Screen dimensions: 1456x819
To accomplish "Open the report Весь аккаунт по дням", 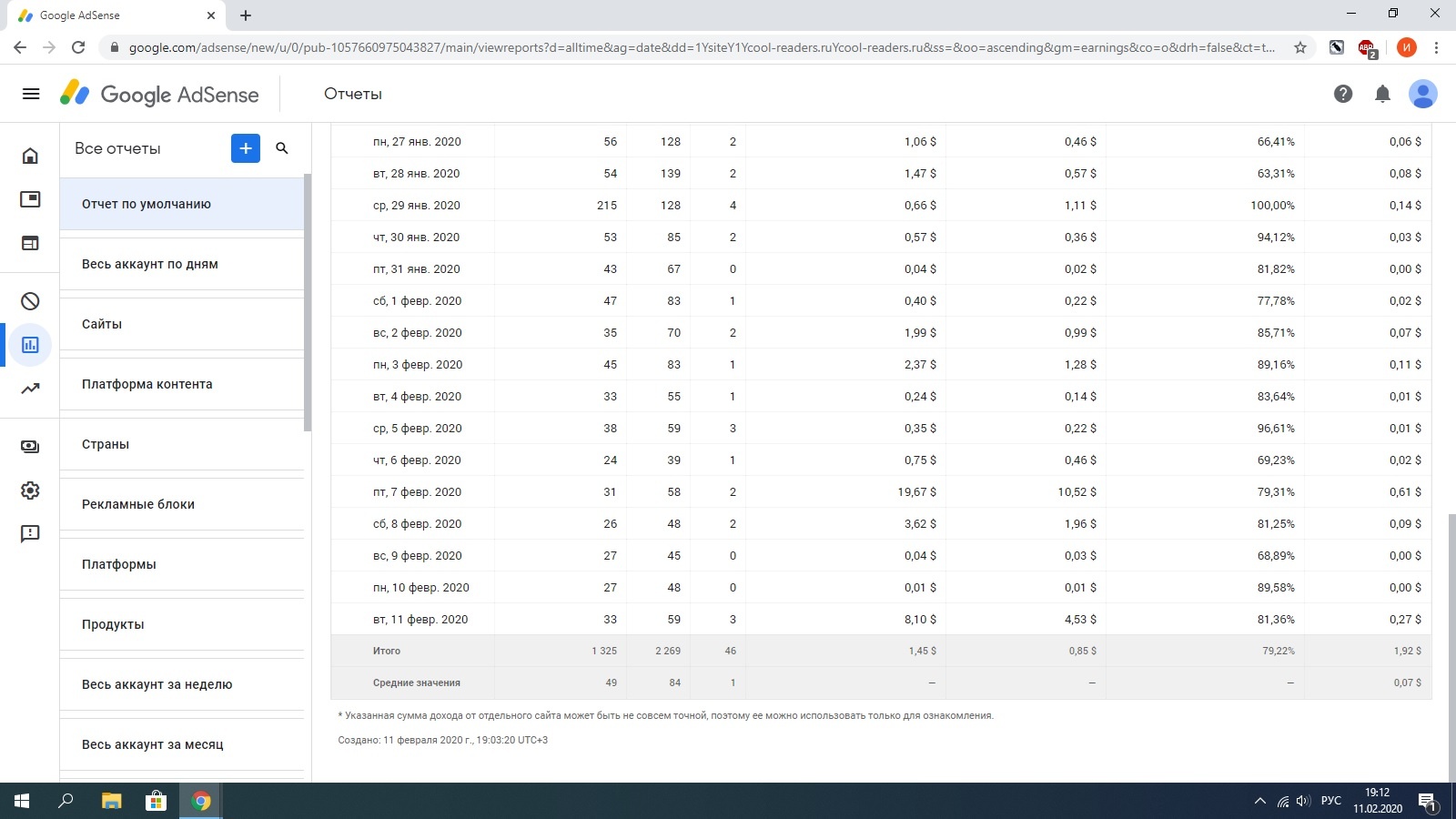I will coord(182,264).
